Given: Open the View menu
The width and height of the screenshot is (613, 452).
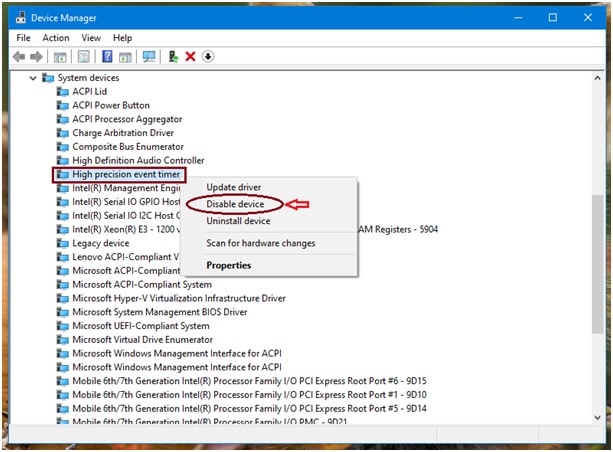Looking at the screenshot, I should coord(91,38).
